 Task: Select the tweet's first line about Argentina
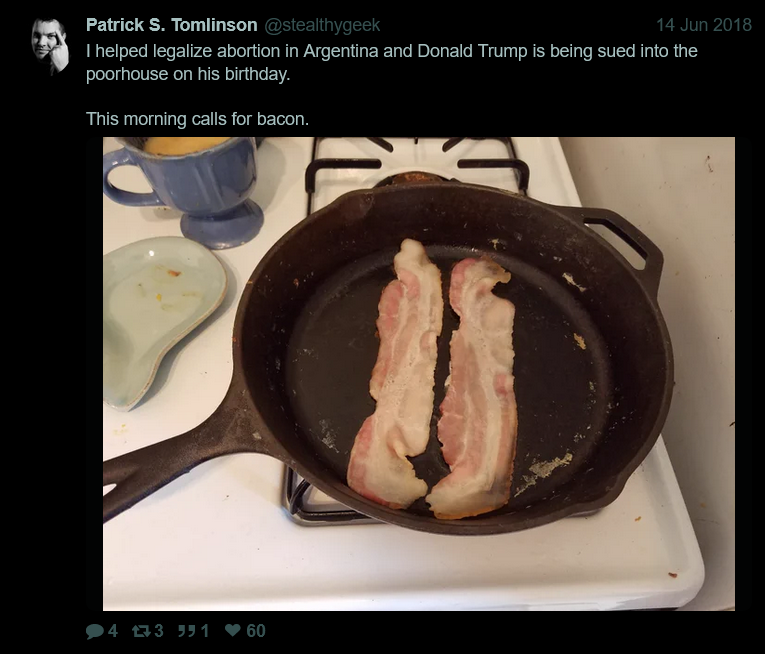392,51
